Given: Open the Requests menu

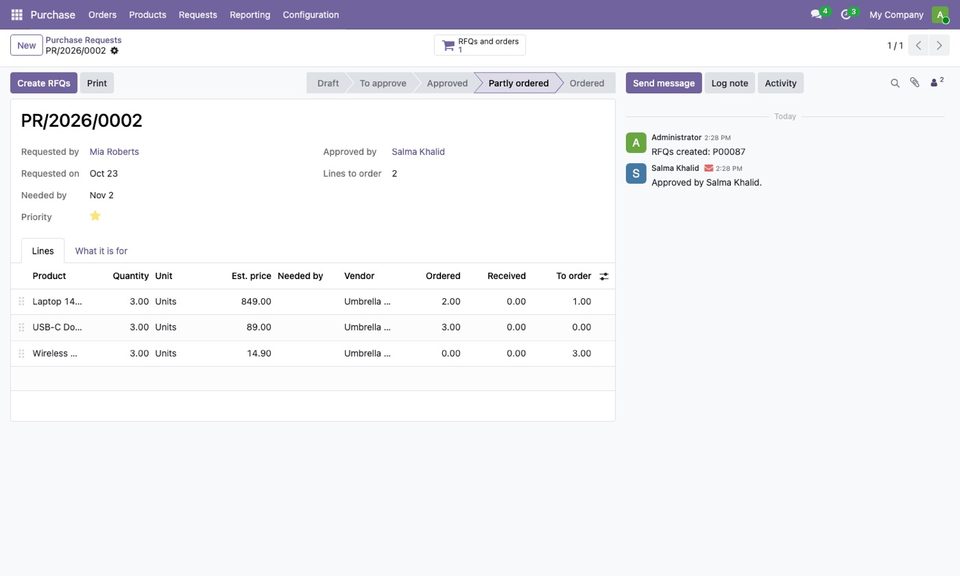Looking at the screenshot, I should click(x=198, y=15).
